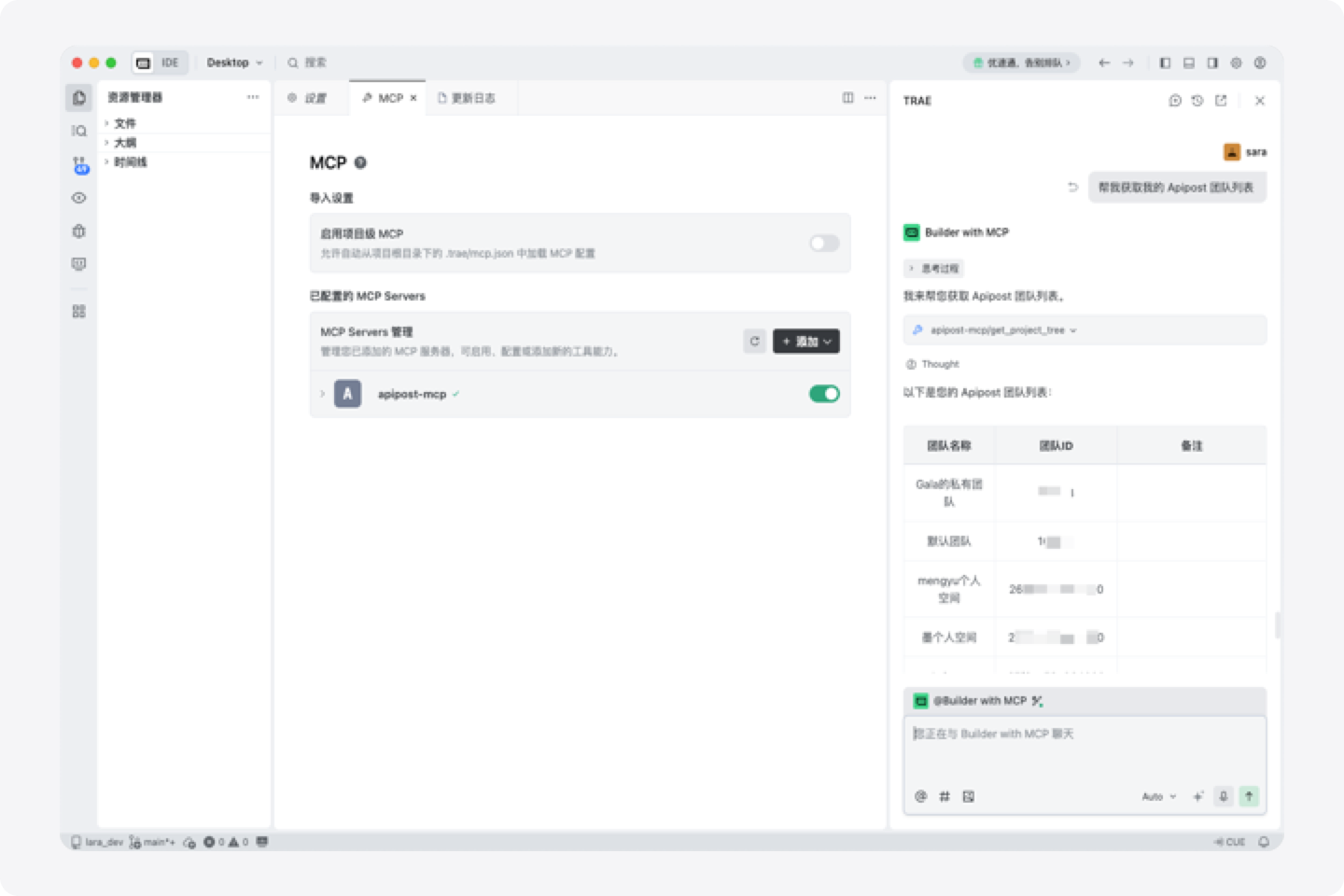Click the microphone voice input icon
Viewport: 1344px width, 896px height.
point(1223,796)
